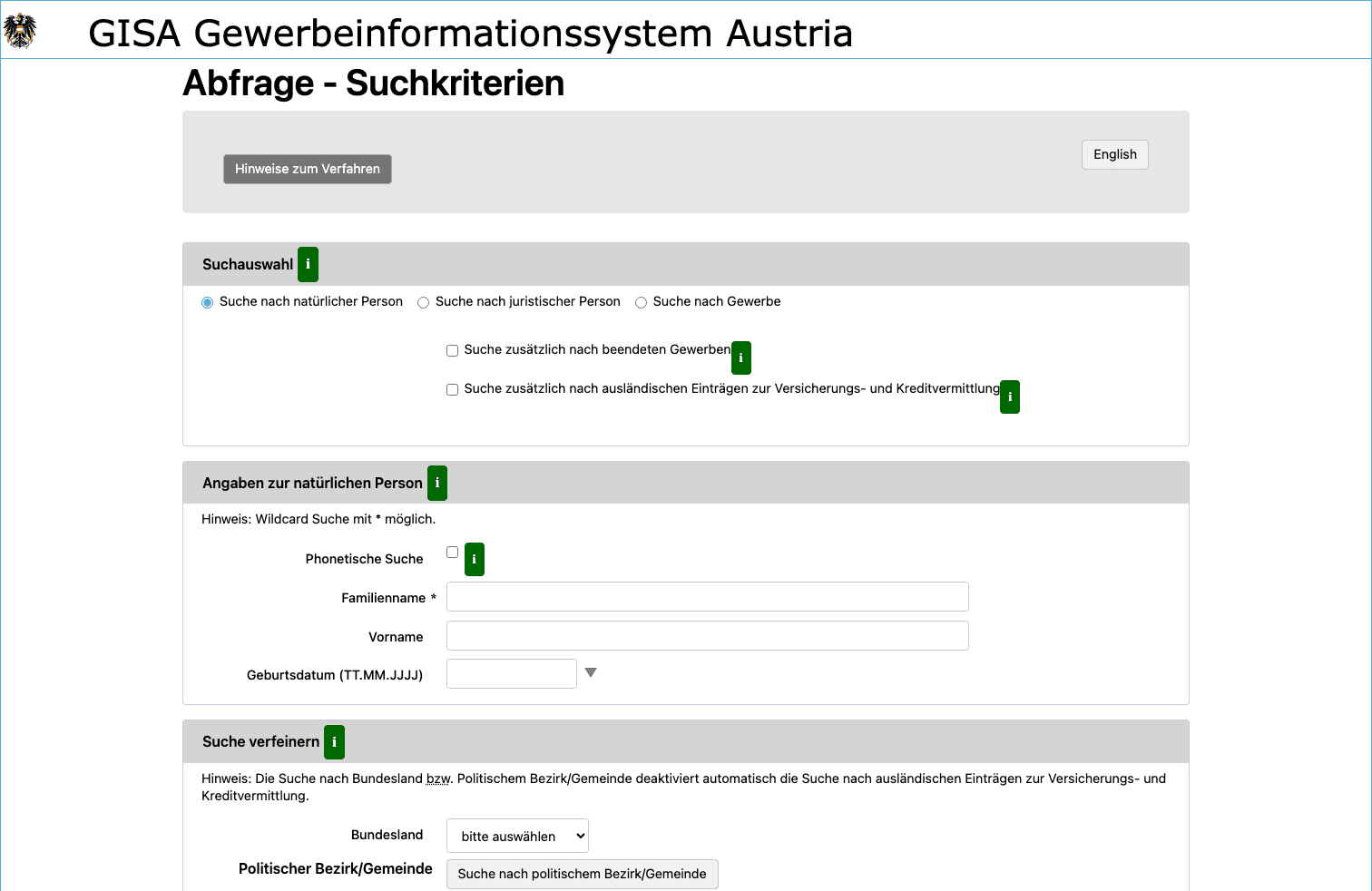Click the Vorname label
The image size is (1372, 891).
[x=396, y=637]
